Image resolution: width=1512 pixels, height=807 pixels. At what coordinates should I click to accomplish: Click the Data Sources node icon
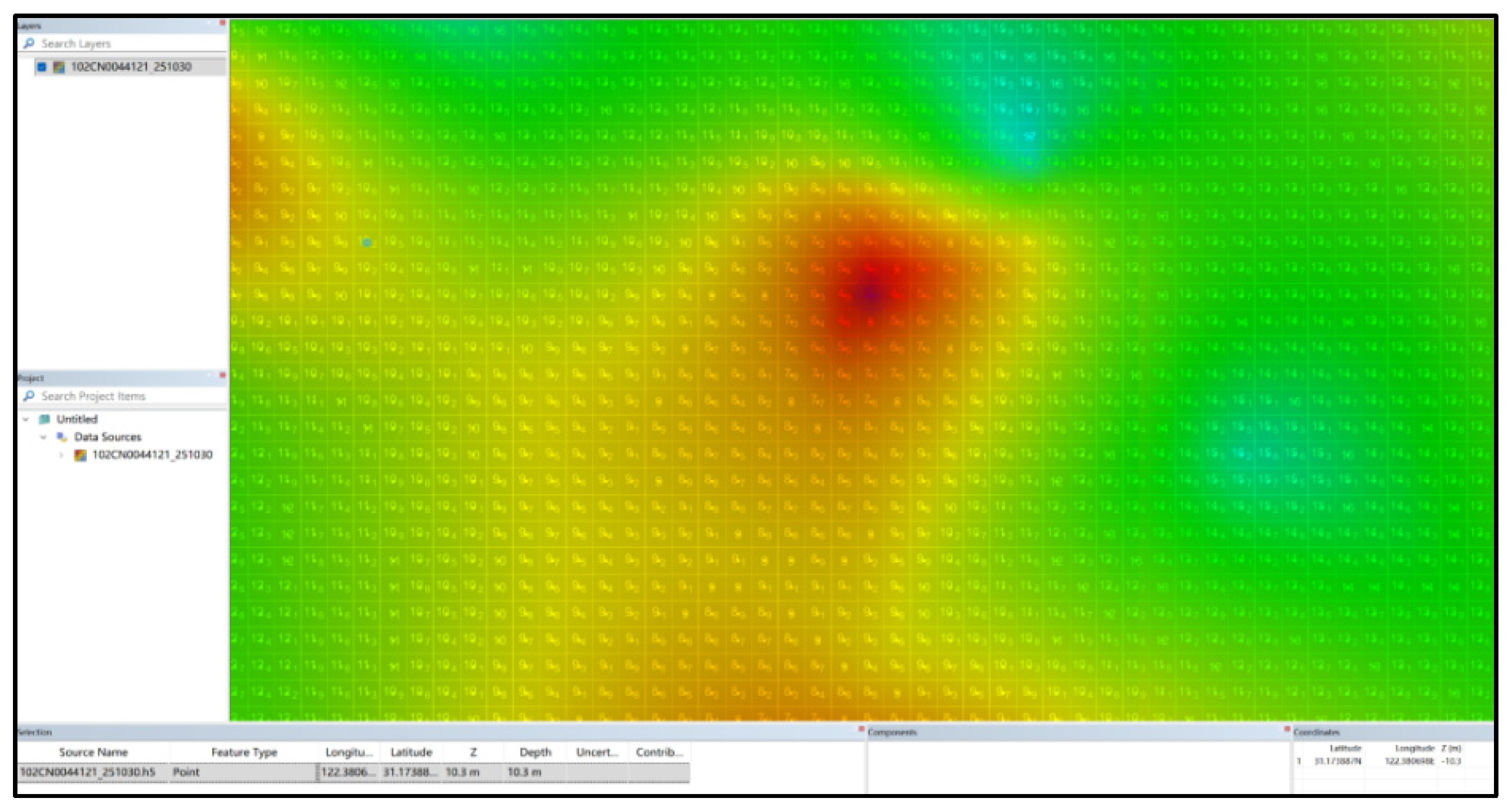click(61, 437)
